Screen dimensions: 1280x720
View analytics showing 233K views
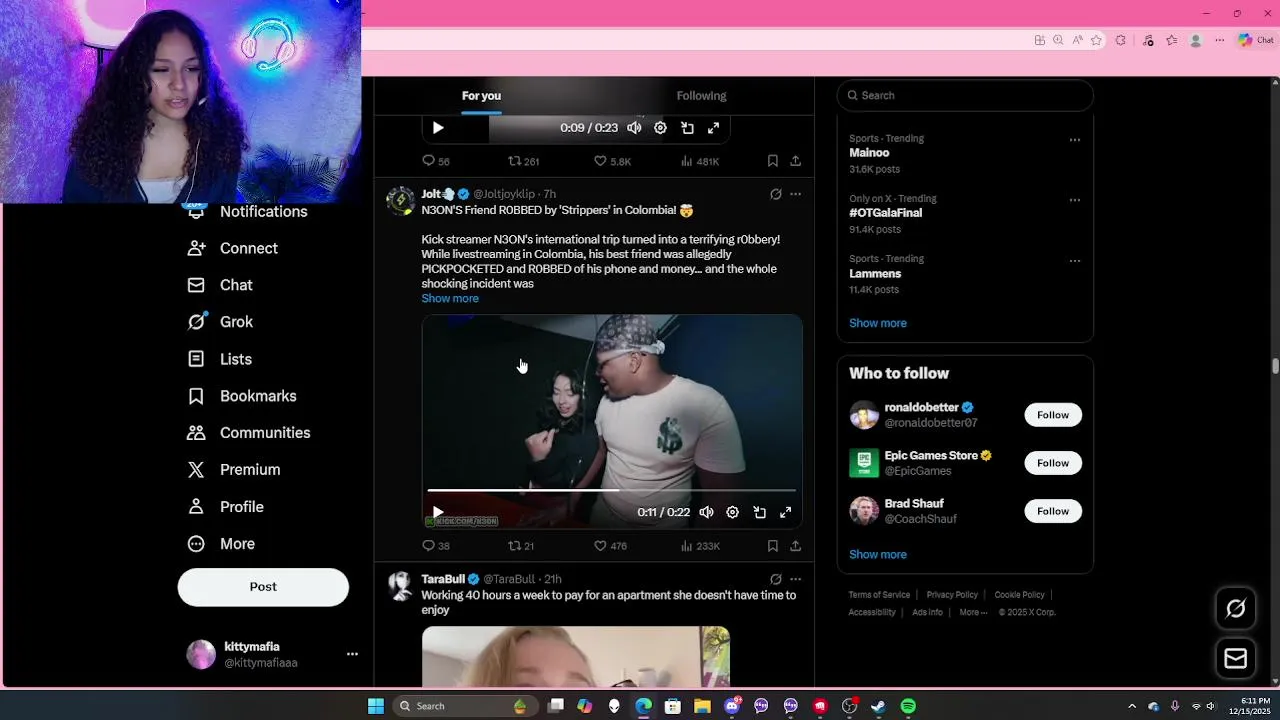pos(700,546)
